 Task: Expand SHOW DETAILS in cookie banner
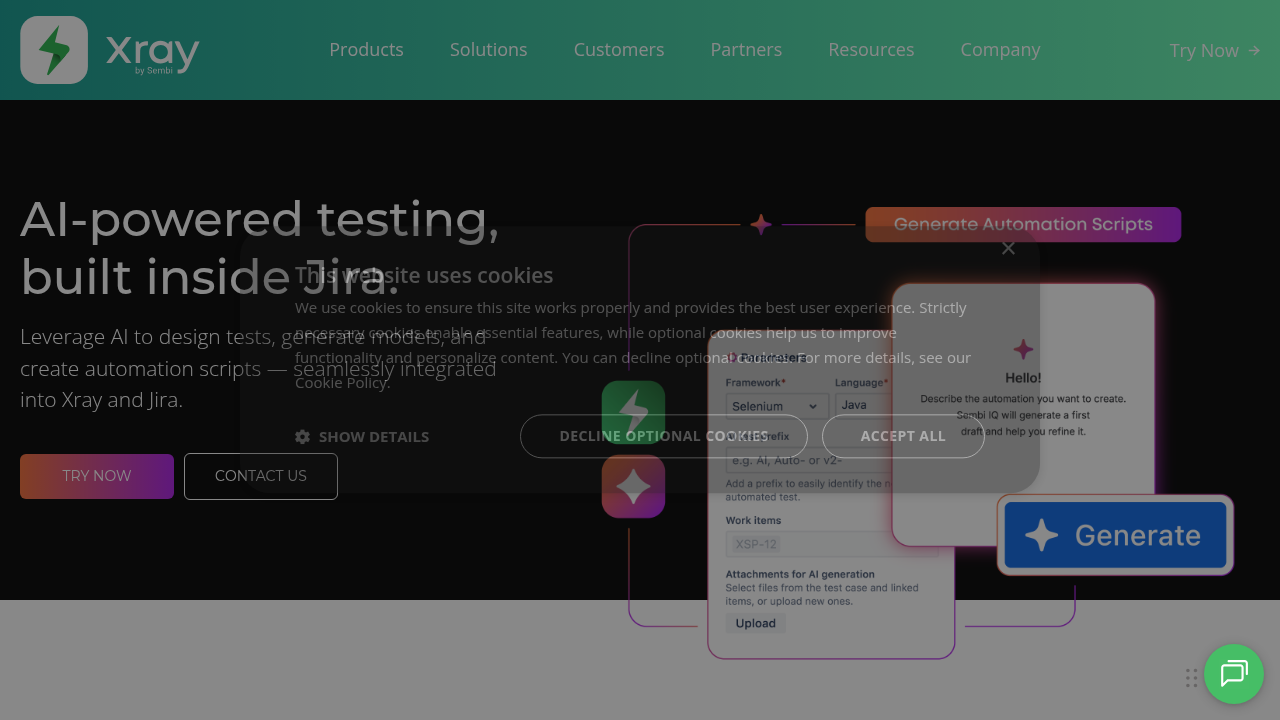(362, 436)
